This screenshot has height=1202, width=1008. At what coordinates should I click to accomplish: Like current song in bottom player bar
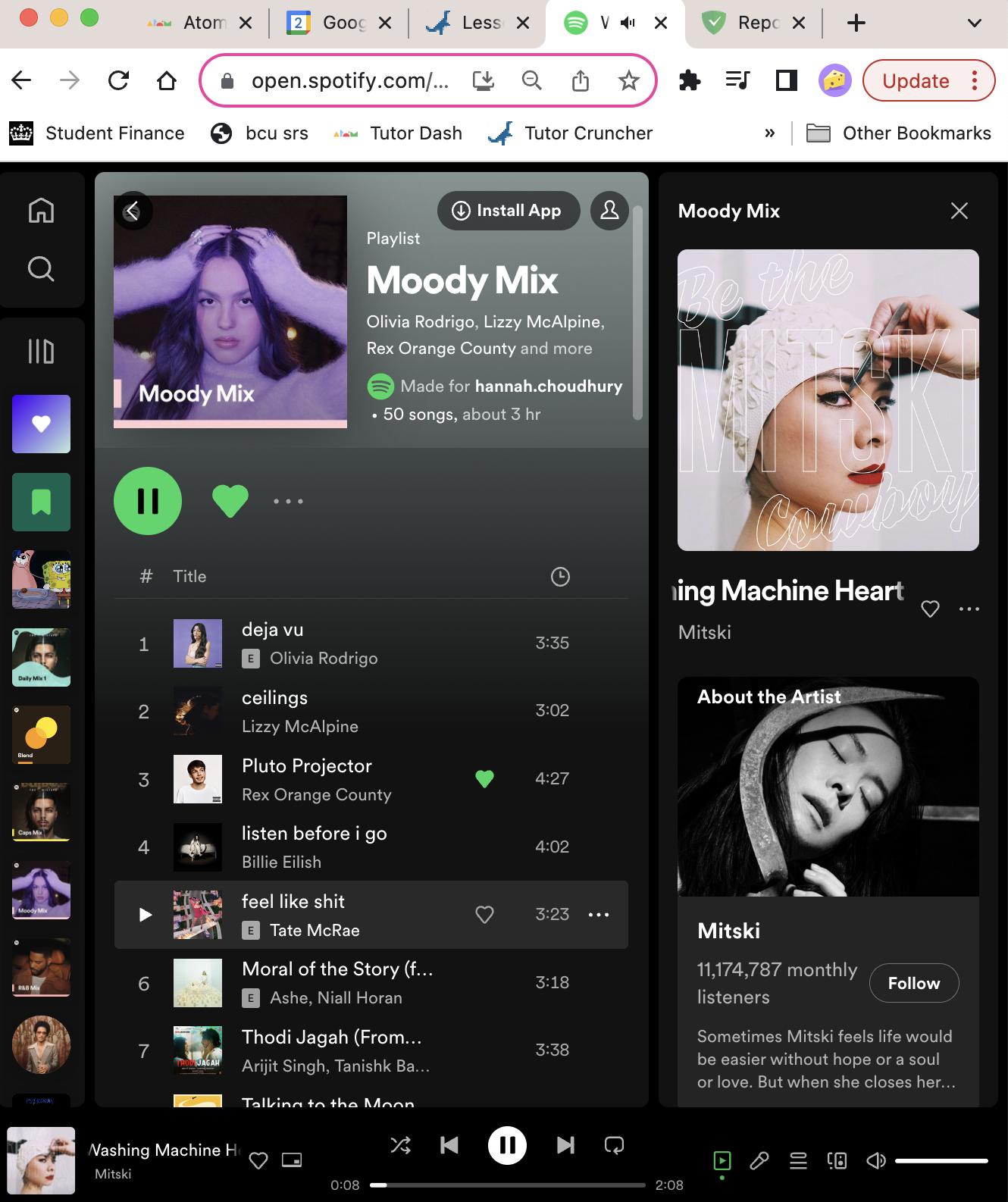coord(258,1160)
